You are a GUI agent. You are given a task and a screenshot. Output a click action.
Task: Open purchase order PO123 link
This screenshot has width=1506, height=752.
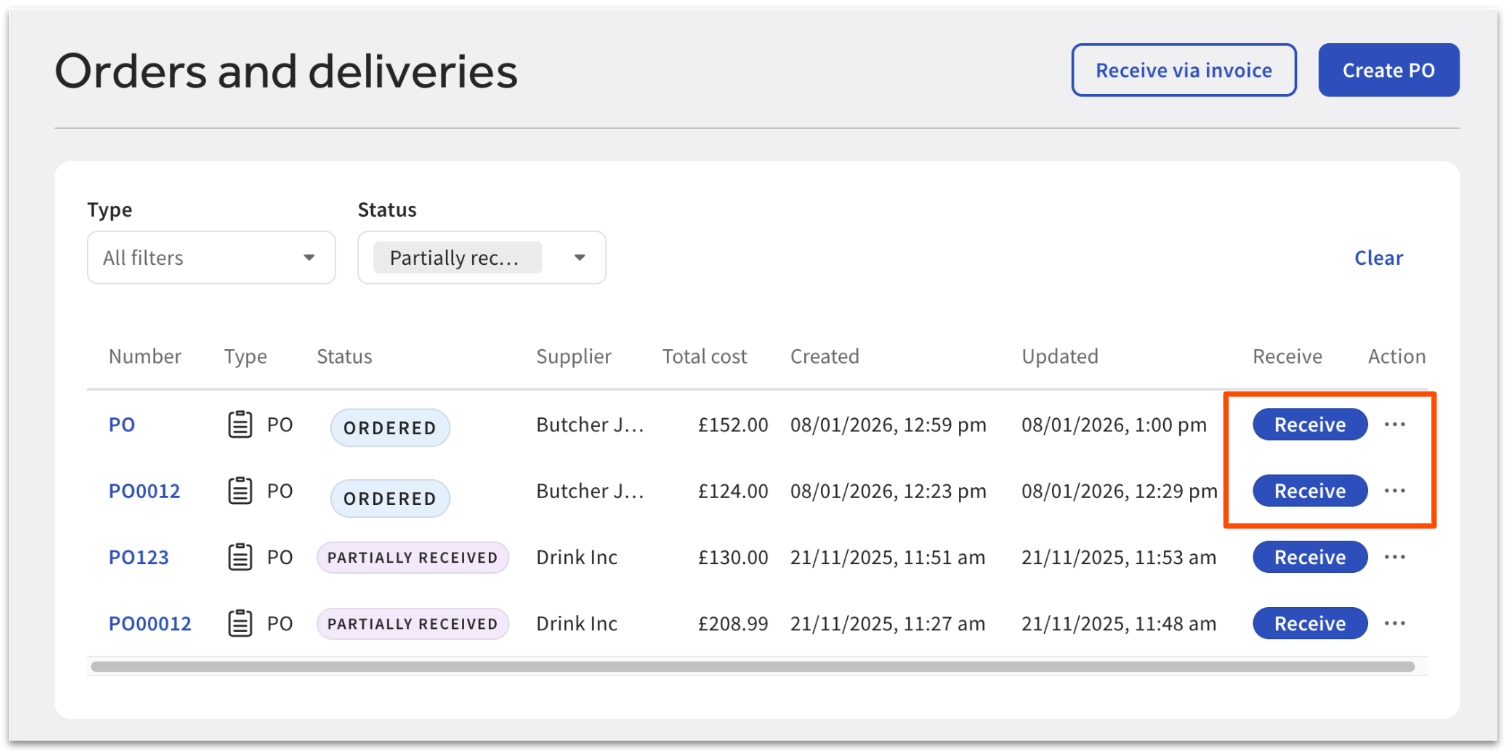pos(138,557)
